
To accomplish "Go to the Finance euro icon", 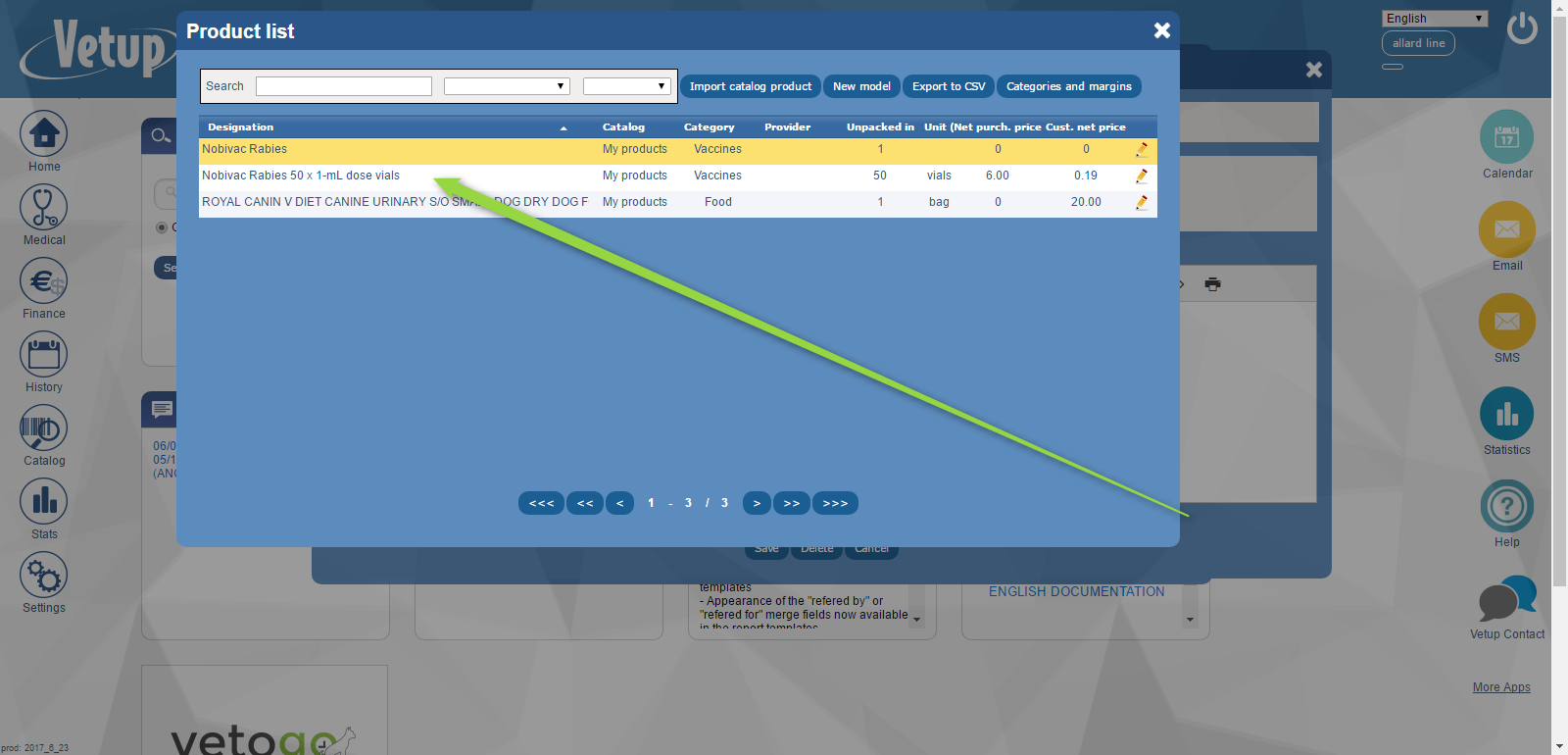I will pyautogui.click(x=44, y=281).
